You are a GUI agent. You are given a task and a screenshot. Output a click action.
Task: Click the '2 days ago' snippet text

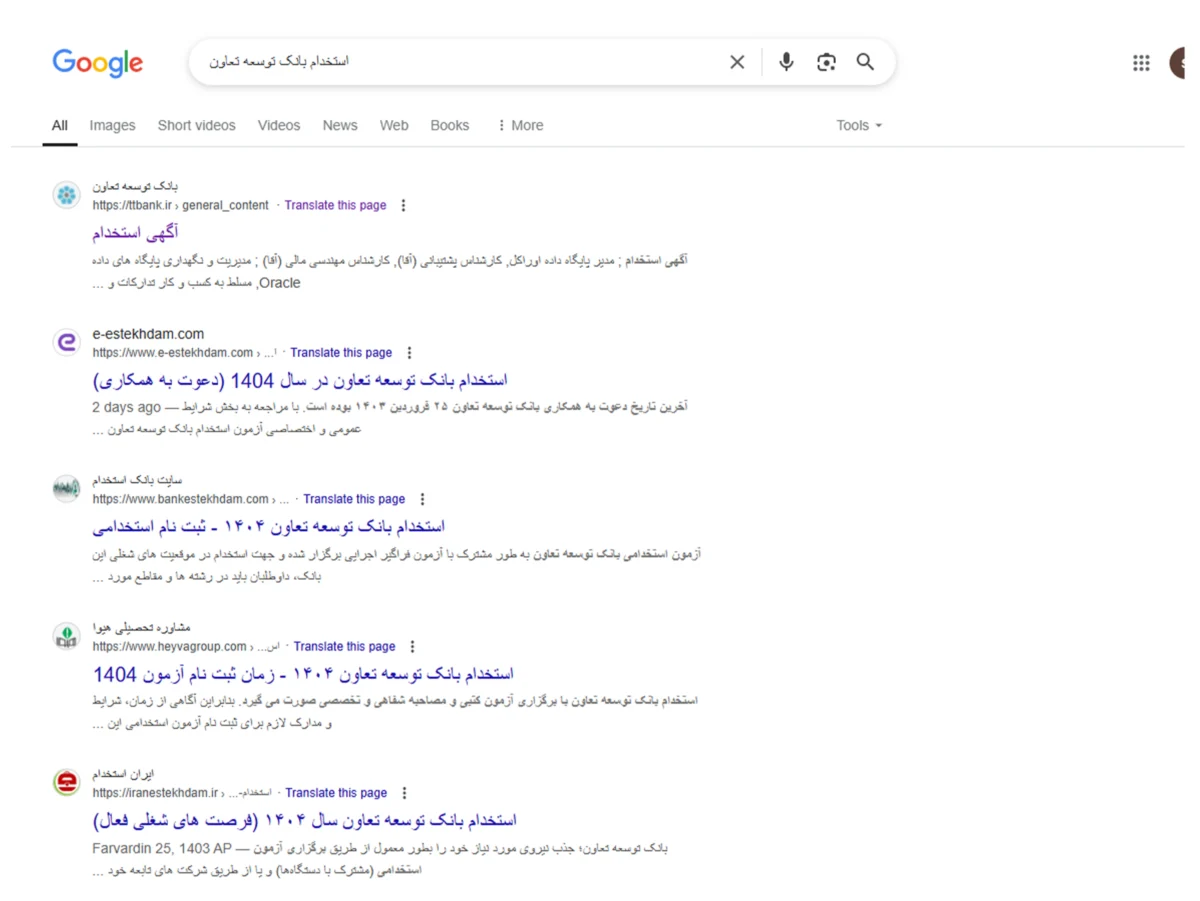(126, 407)
